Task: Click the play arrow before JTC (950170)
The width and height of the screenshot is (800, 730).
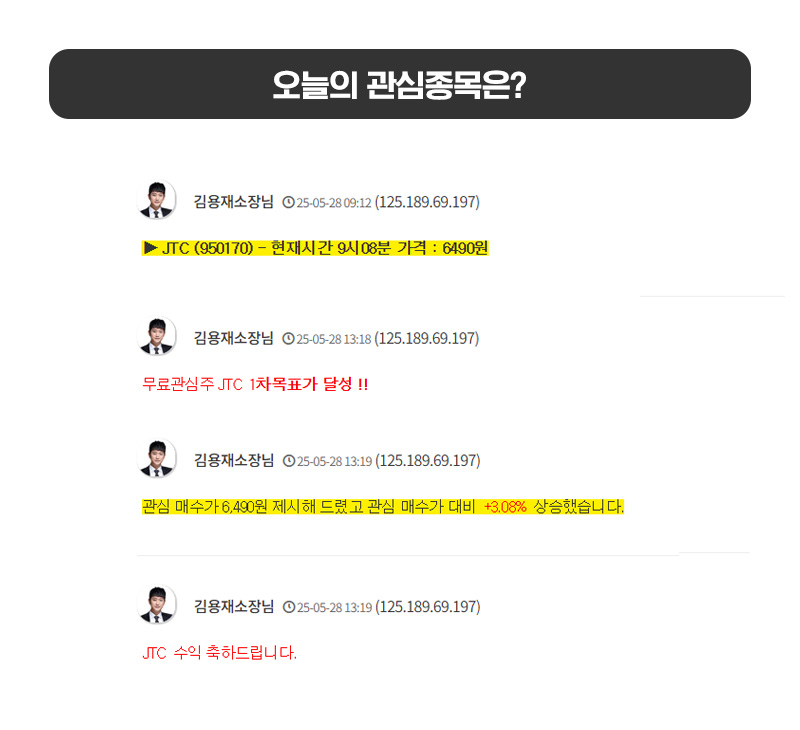Action: (151, 248)
